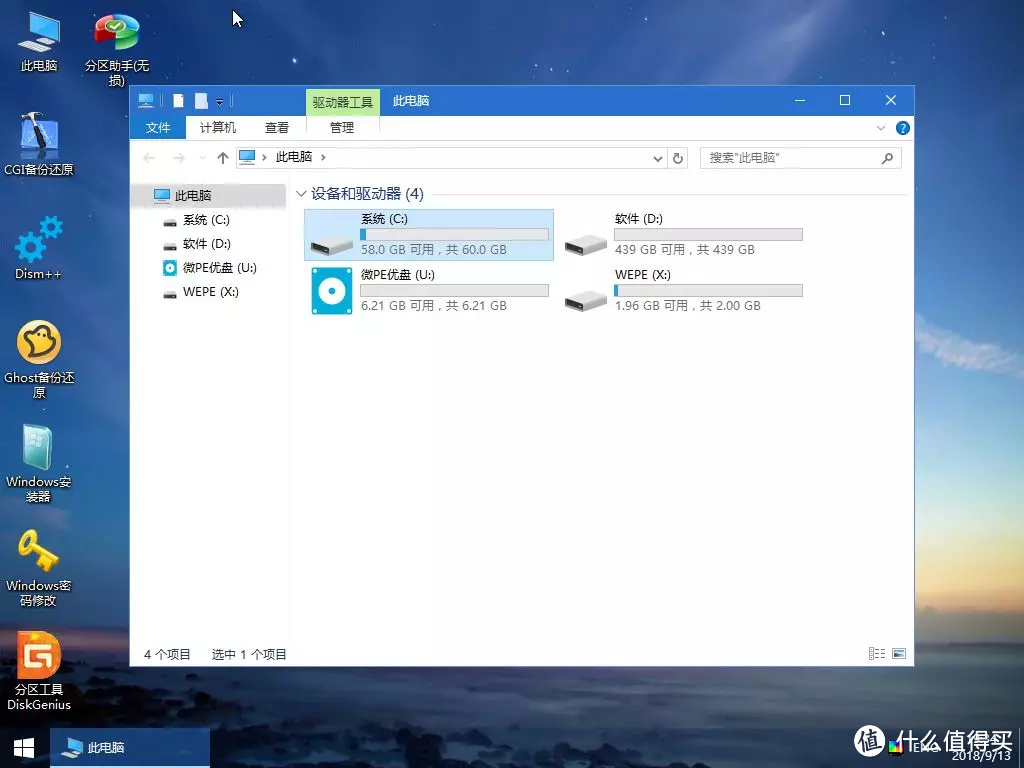Screen dimensions: 1024x768
Task: Open 此电脑 desktop icon
Action: [x=38, y=30]
